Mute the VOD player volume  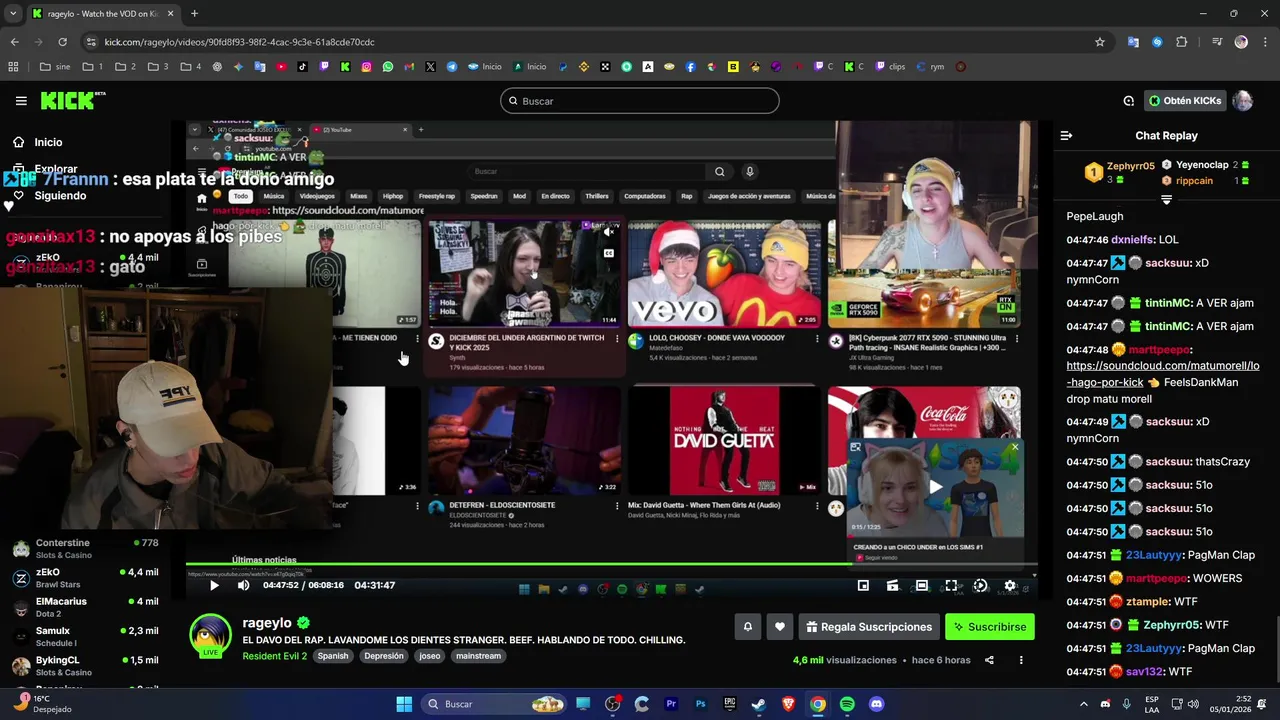243,586
